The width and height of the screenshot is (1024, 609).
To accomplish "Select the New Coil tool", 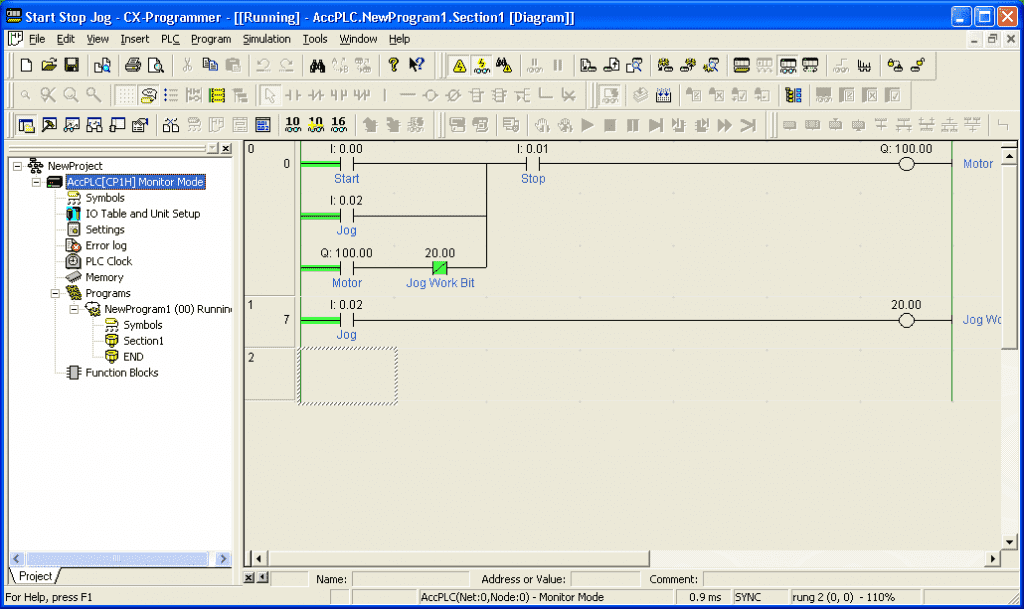I will [430, 97].
